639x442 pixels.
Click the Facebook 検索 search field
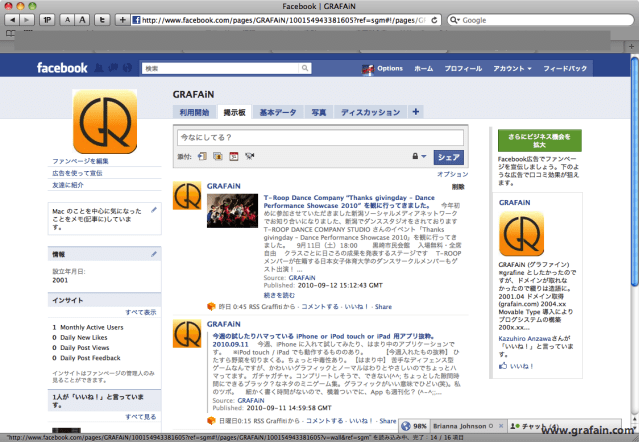220,68
